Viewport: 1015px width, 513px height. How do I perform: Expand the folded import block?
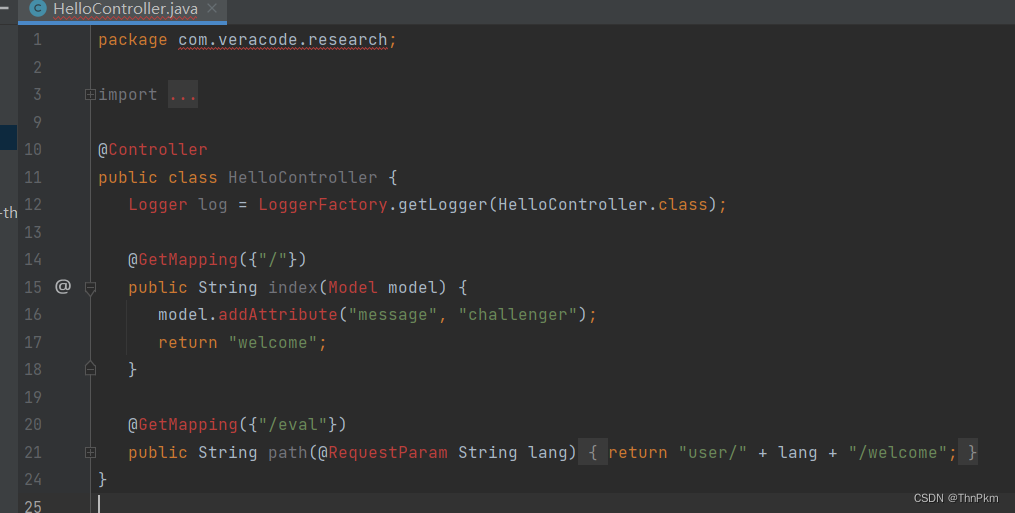90,95
